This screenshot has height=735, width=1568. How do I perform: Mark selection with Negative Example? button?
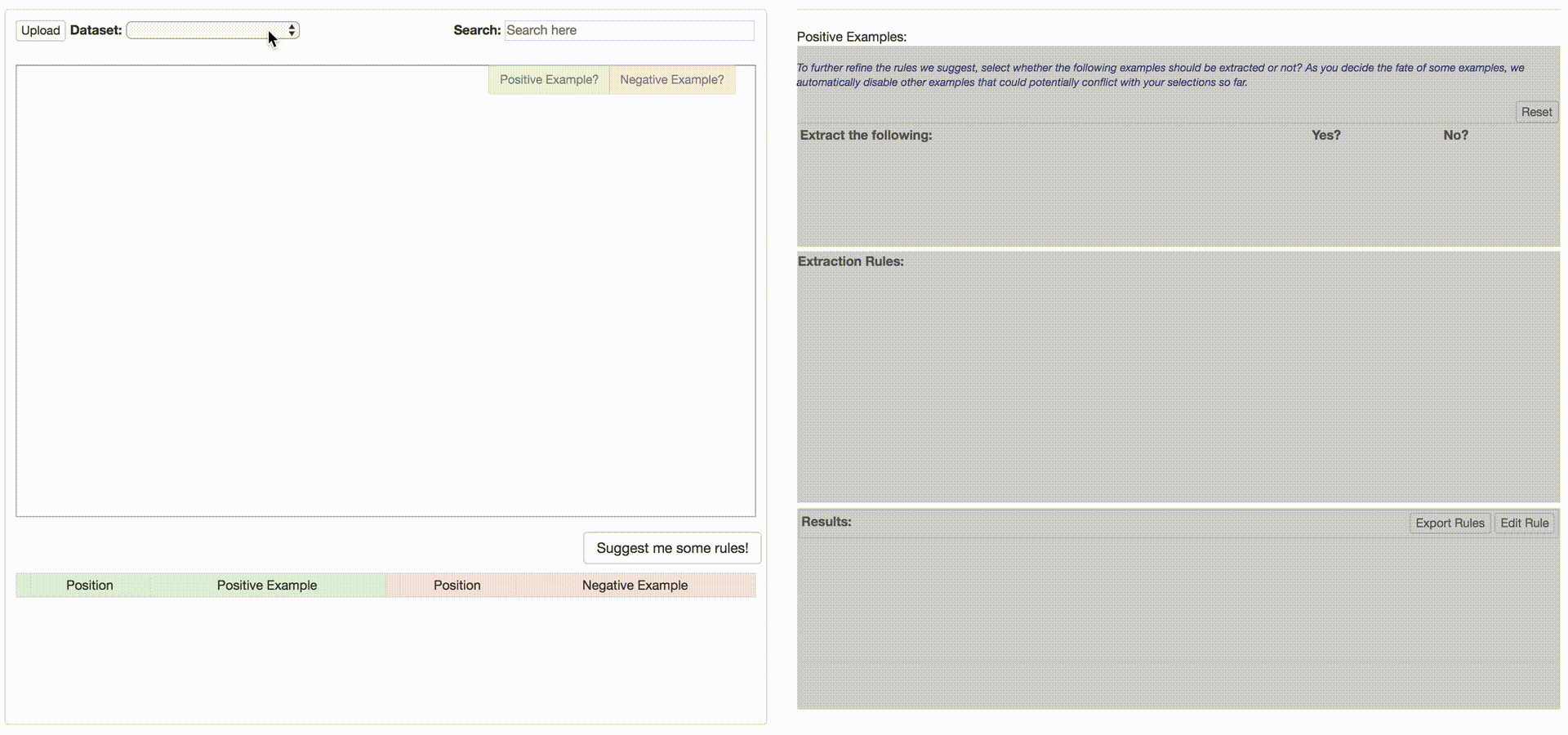[672, 80]
